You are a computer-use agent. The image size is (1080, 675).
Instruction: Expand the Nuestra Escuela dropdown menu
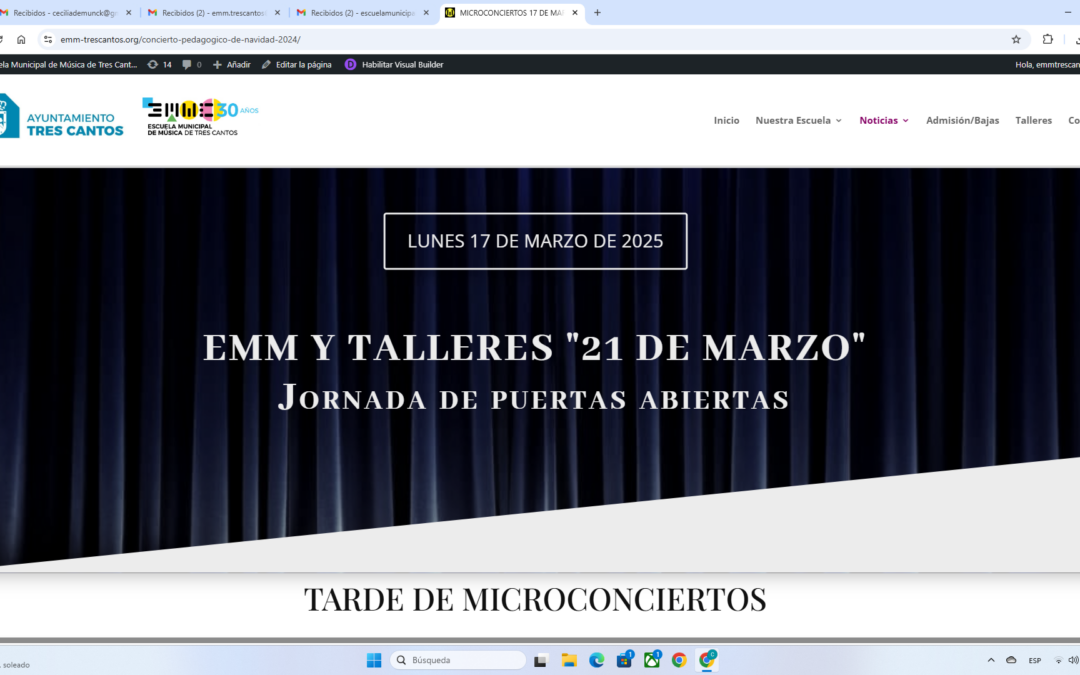798,120
